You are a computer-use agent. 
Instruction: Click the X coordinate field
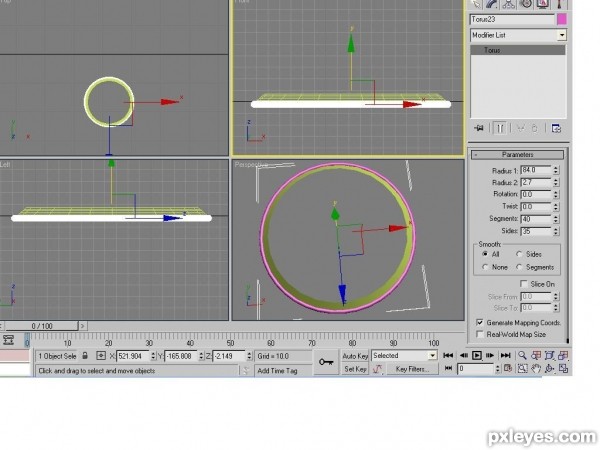click(x=133, y=356)
